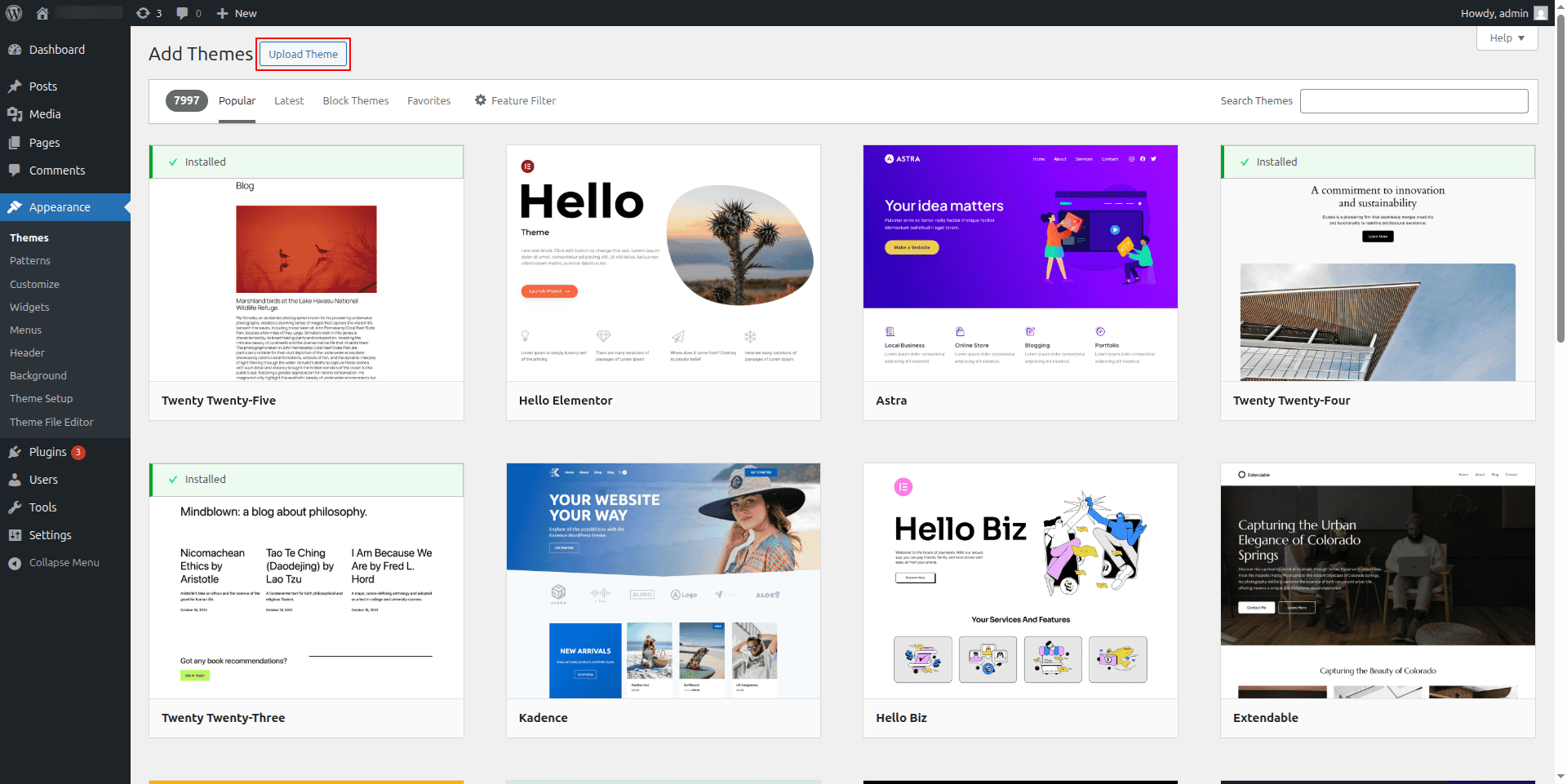Open Theme File Editor link
Image resolution: width=1567 pixels, height=784 pixels.
51,423
